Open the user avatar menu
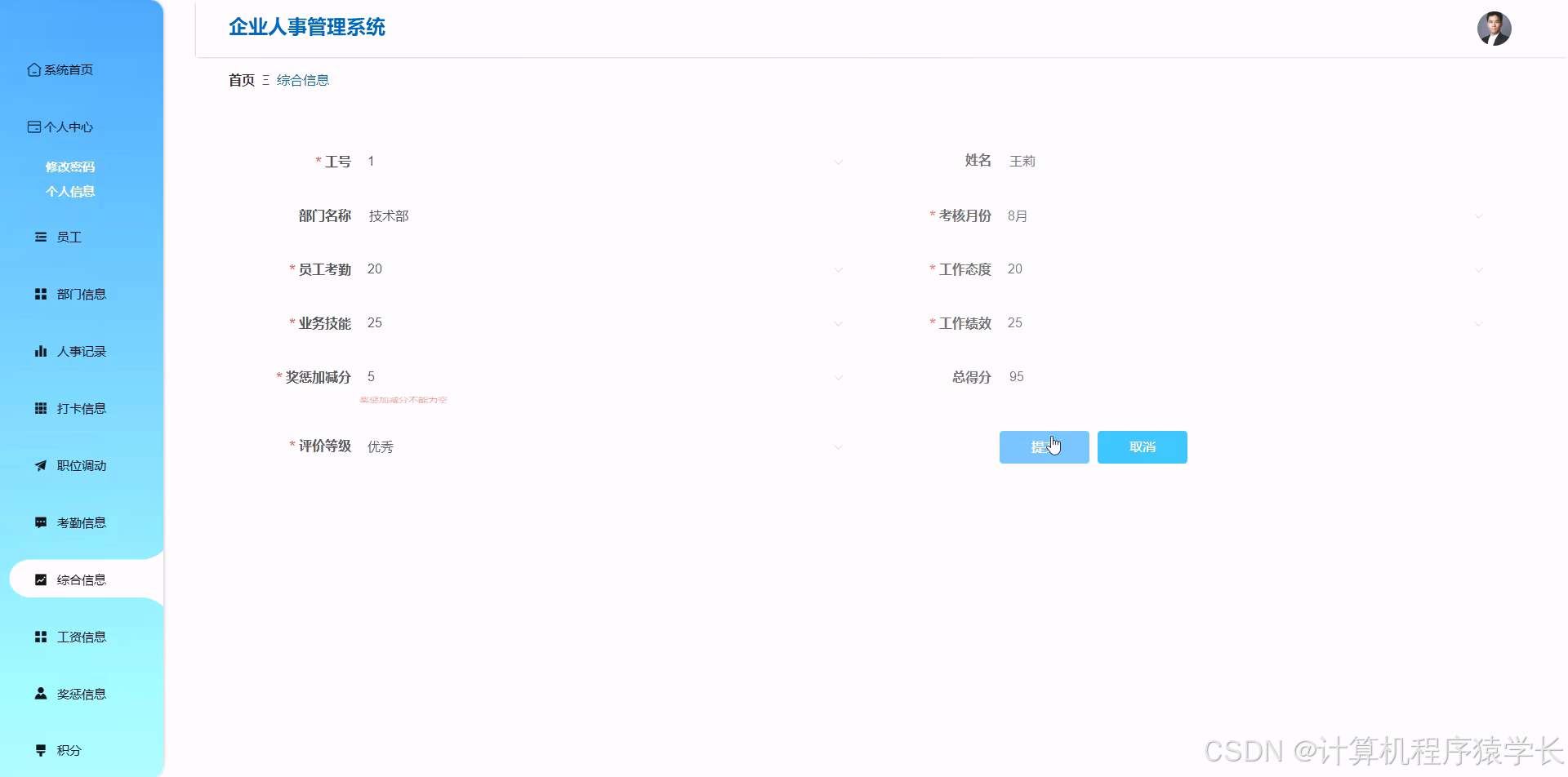The height and width of the screenshot is (777, 1568). [1494, 29]
